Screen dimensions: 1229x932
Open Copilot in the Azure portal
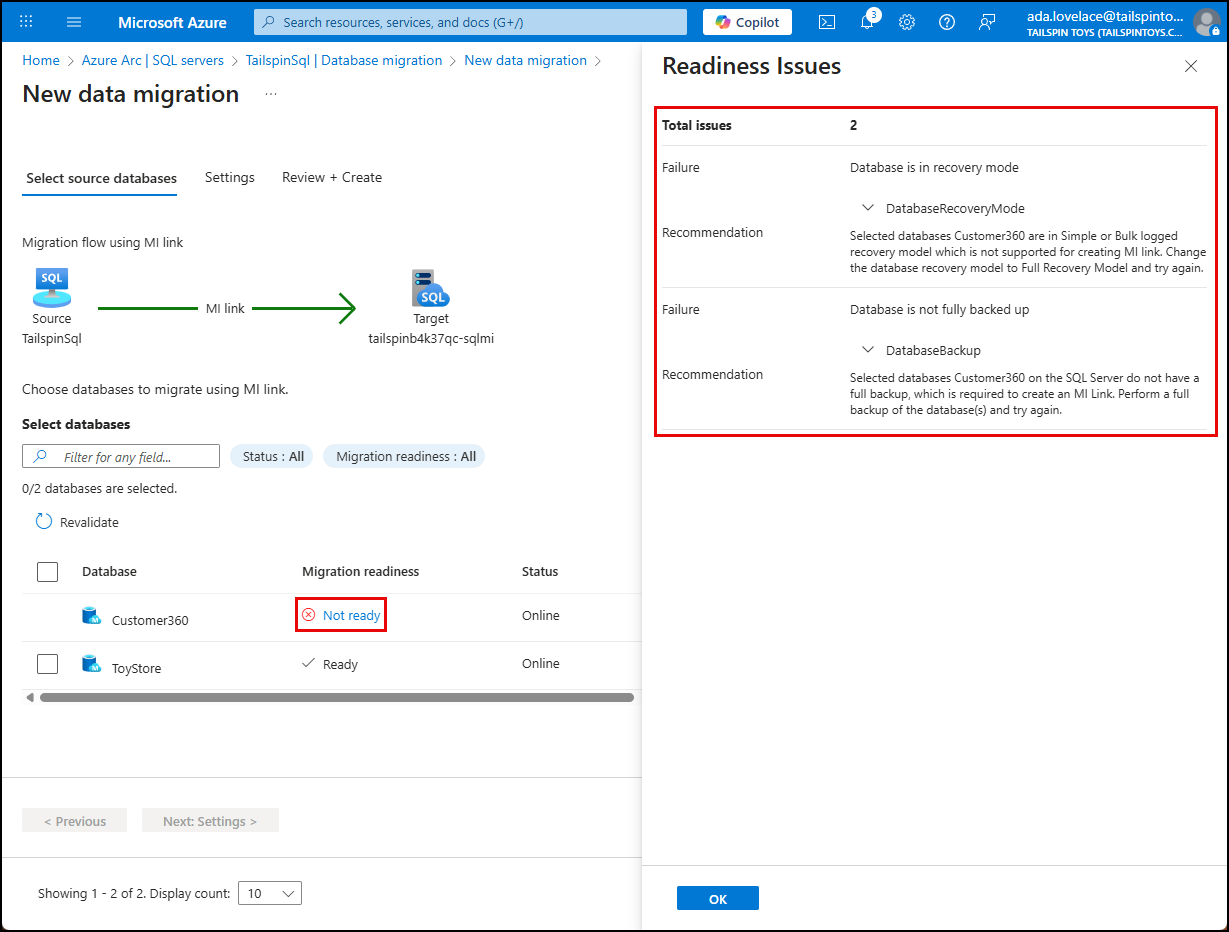[746, 21]
